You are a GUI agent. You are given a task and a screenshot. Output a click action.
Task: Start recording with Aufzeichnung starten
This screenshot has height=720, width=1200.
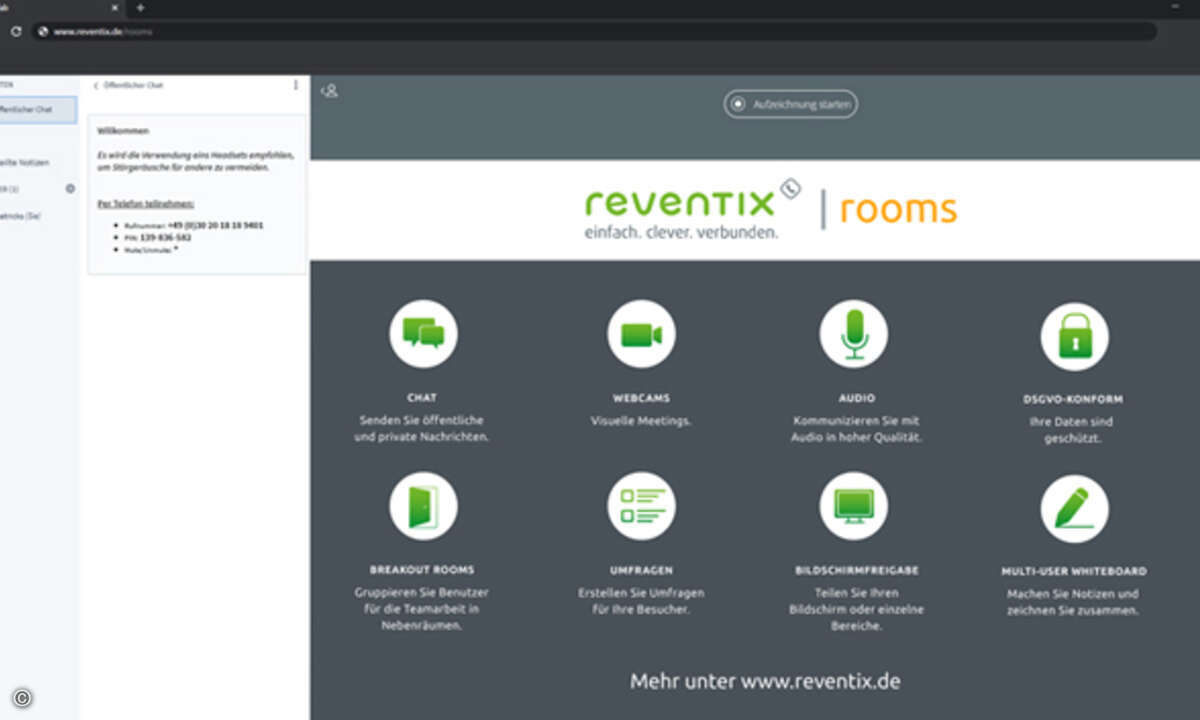pos(791,104)
